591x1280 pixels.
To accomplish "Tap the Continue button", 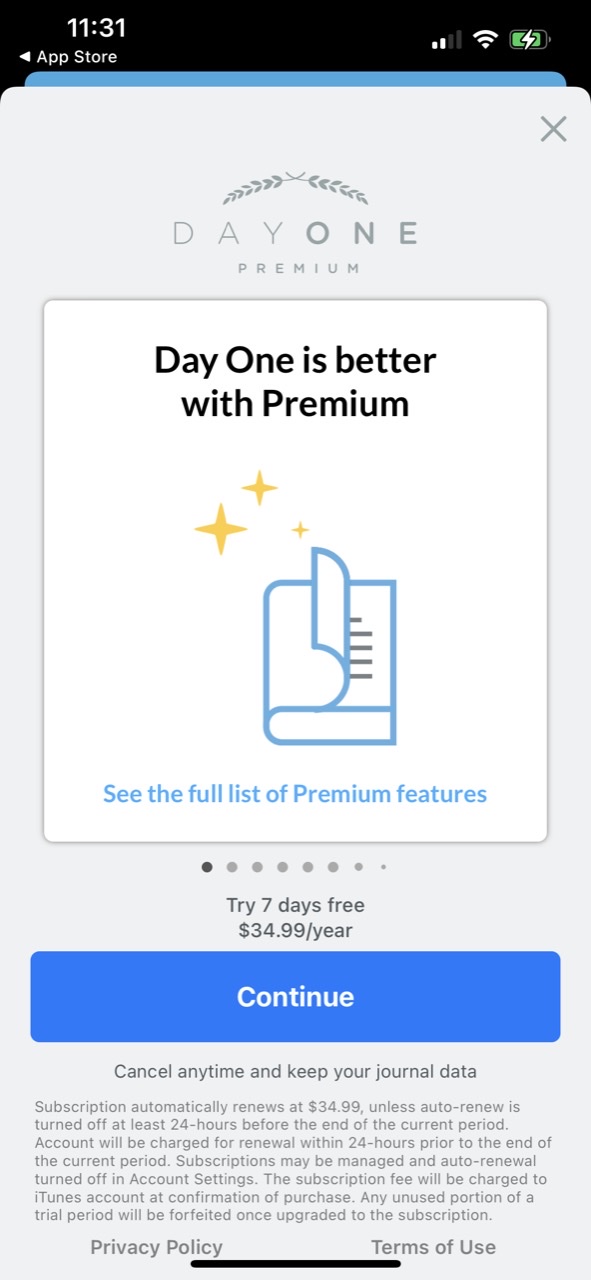I will click(295, 997).
